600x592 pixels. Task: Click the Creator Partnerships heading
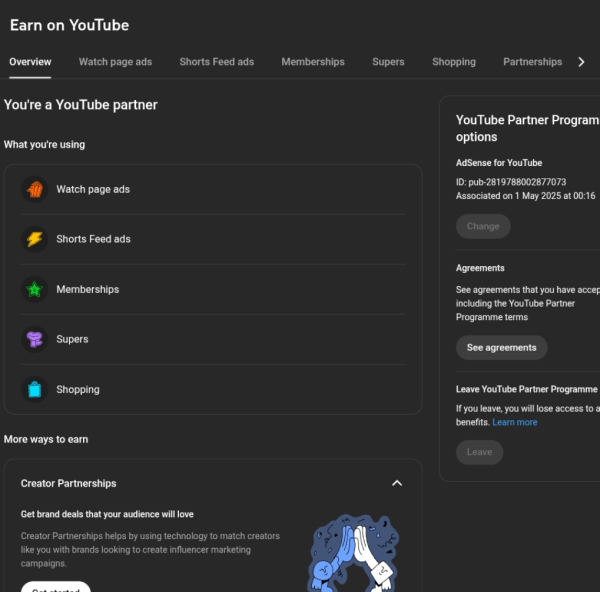coord(68,483)
